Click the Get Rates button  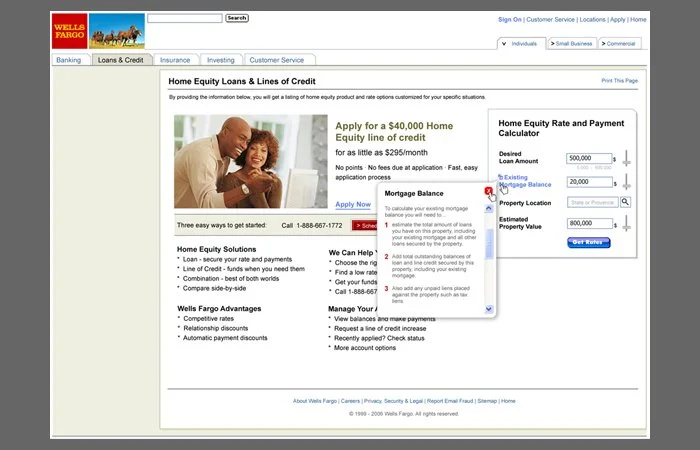click(589, 242)
